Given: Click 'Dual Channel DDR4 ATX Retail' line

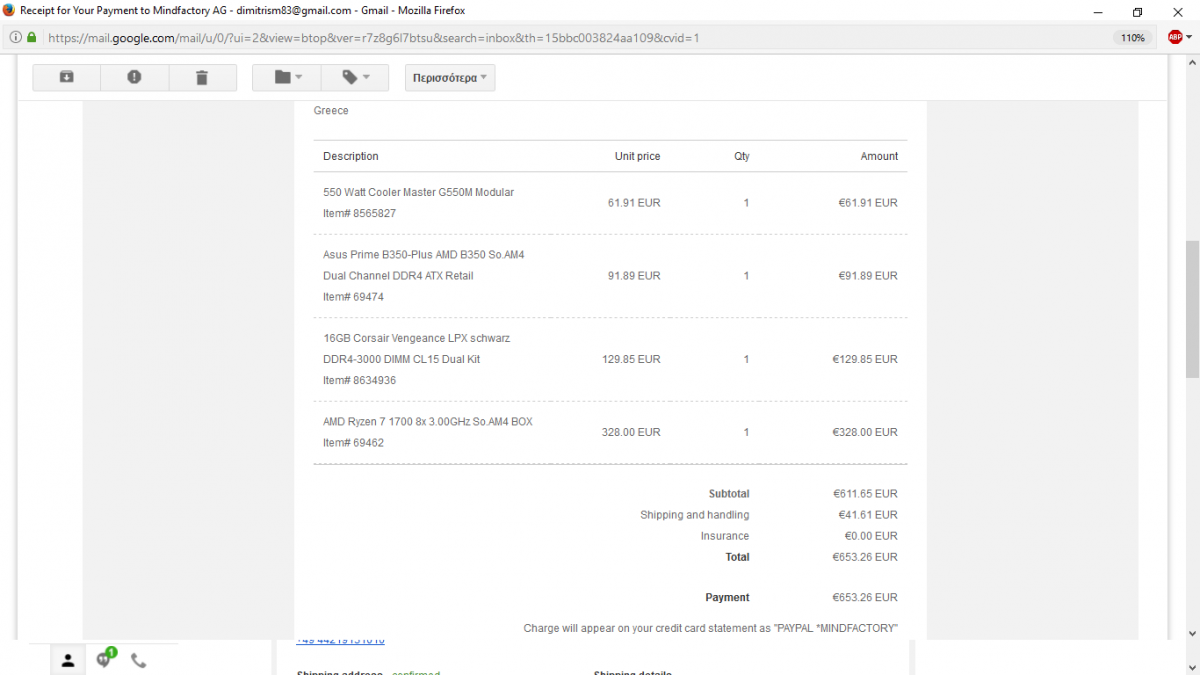Looking at the screenshot, I should (x=398, y=276).
